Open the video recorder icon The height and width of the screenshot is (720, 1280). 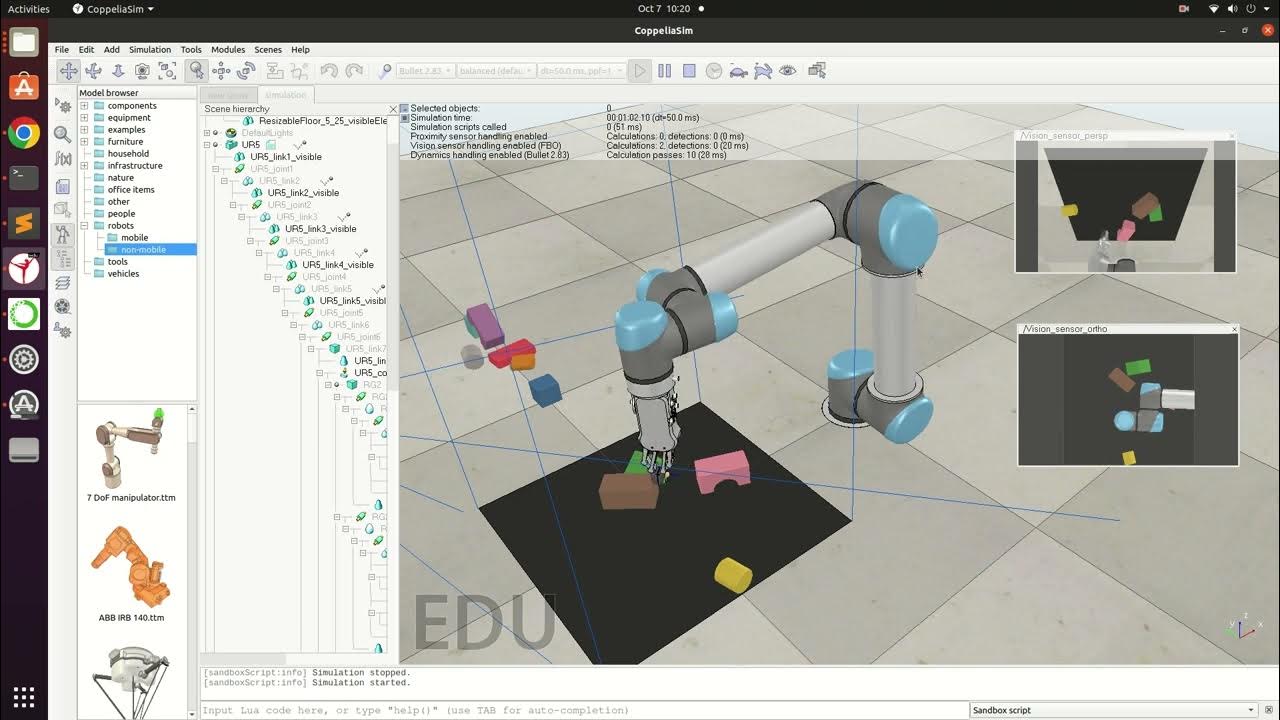point(62,307)
